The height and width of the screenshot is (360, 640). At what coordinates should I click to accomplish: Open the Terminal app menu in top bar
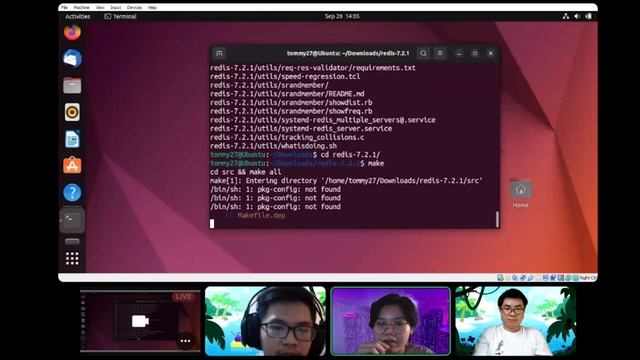click(120, 16)
